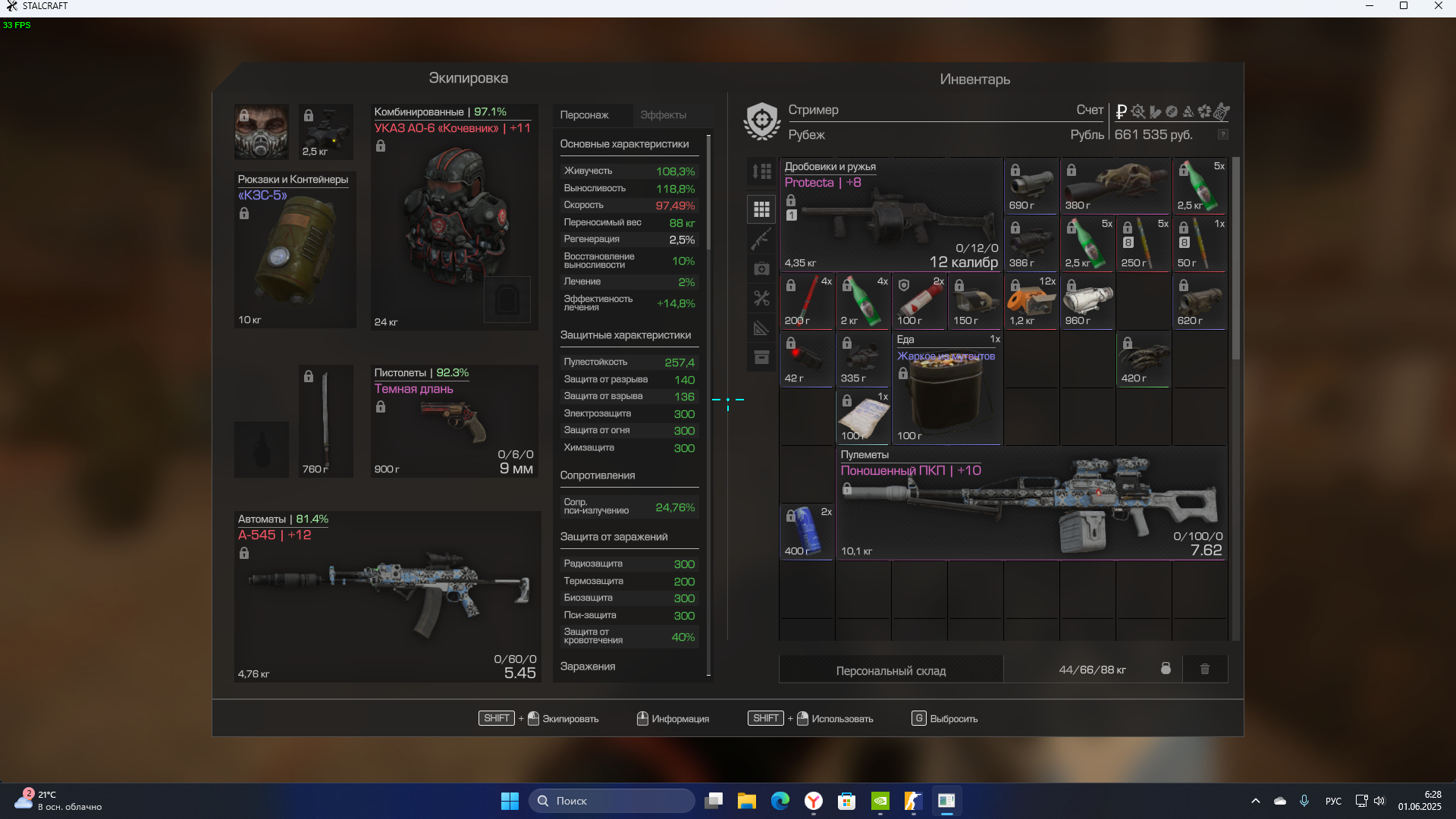Click the «КЗС-5» container slot
Image resolution: width=1456 pixels, height=819 pixels.
pyautogui.click(x=295, y=250)
